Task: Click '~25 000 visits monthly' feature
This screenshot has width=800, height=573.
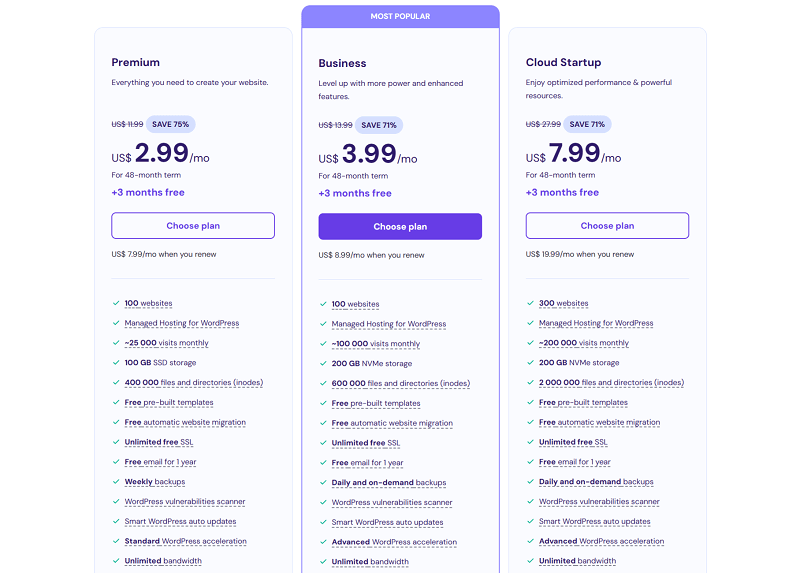Action: (166, 343)
